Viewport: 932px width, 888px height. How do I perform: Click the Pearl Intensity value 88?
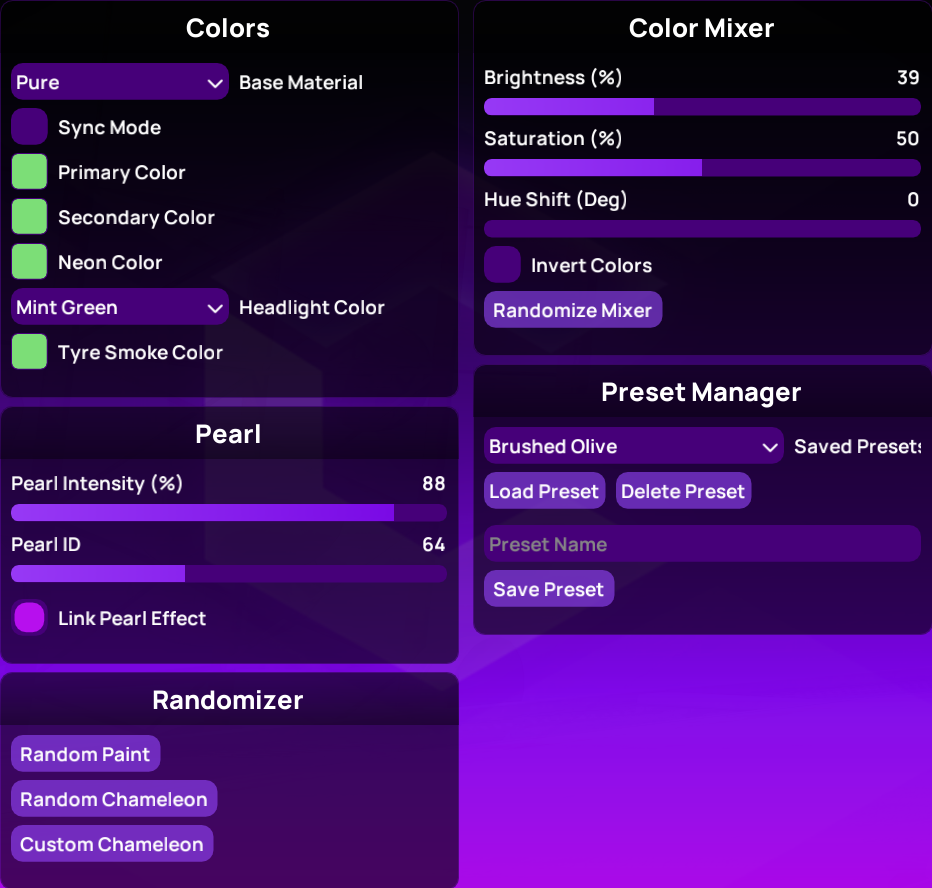coord(434,483)
